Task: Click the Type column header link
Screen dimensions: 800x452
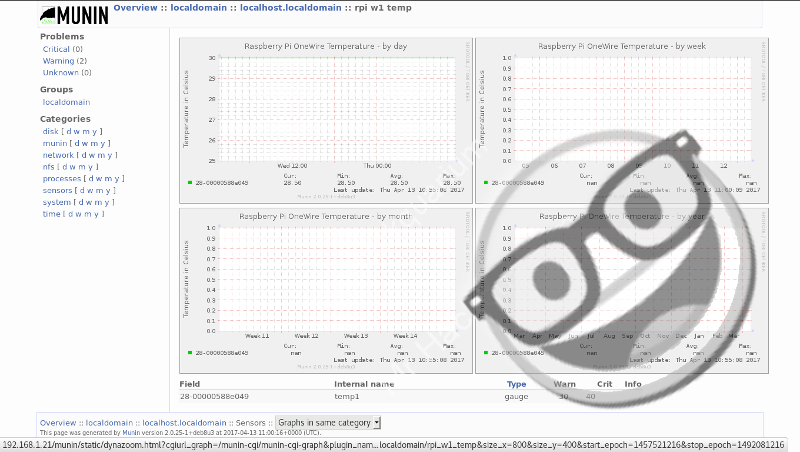Action: pos(516,384)
